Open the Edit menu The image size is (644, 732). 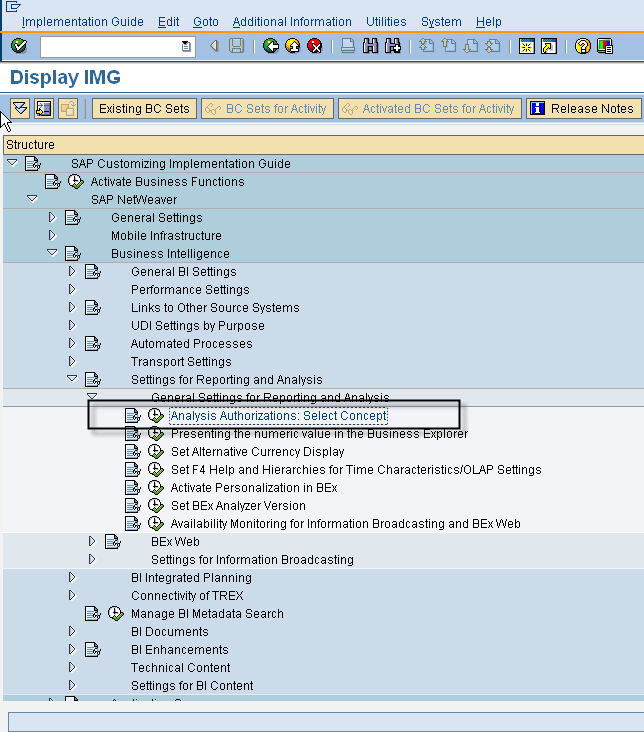click(x=168, y=22)
